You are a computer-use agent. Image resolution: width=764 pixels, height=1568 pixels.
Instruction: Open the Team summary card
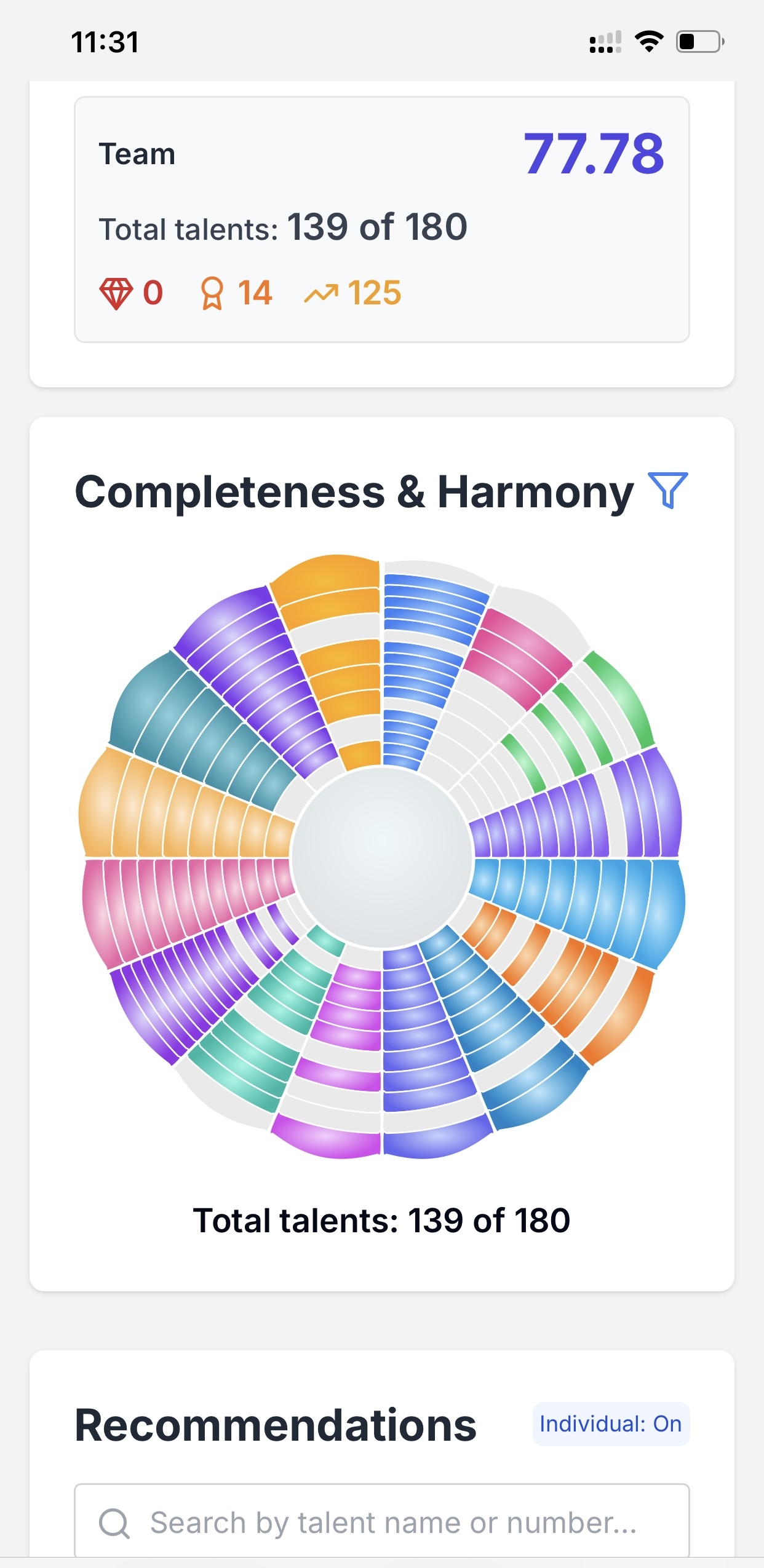click(x=382, y=220)
